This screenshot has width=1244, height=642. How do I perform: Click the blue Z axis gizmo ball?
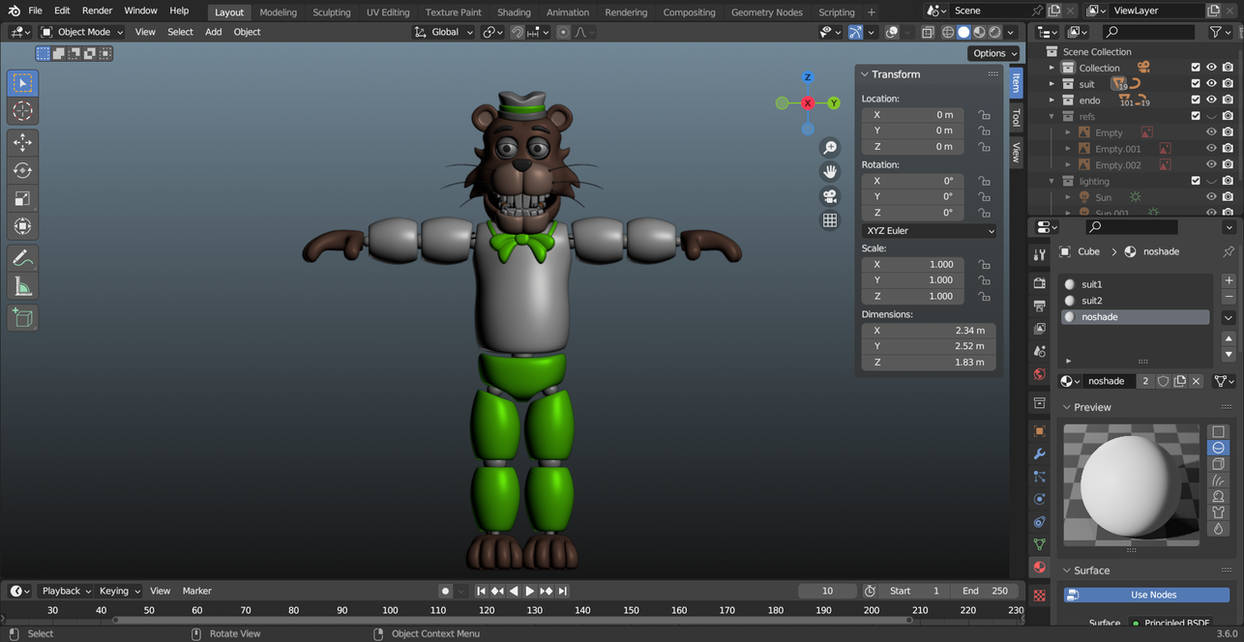coord(808,77)
